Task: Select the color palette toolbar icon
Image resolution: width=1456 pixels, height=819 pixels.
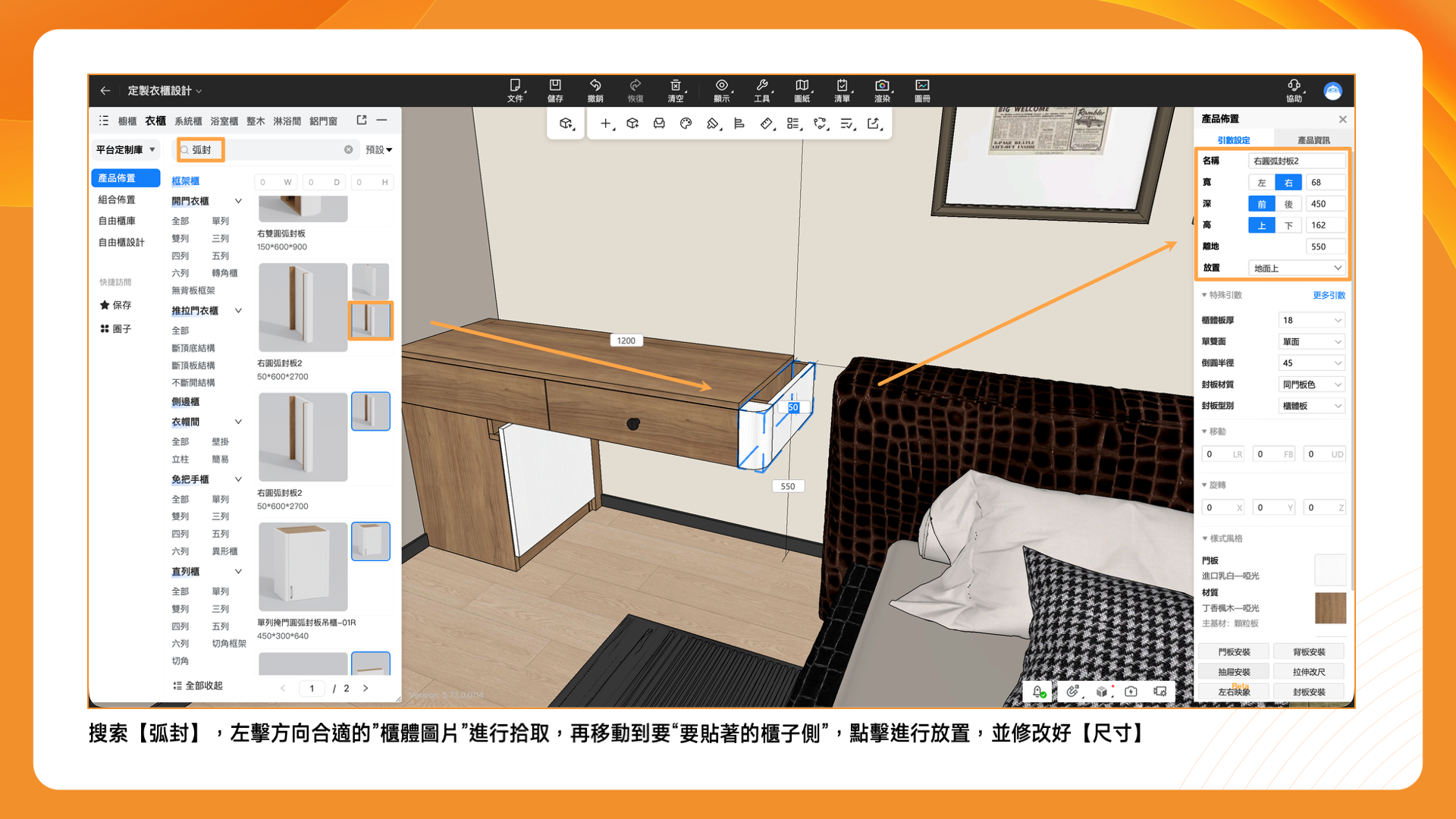Action: pyautogui.click(x=686, y=124)
